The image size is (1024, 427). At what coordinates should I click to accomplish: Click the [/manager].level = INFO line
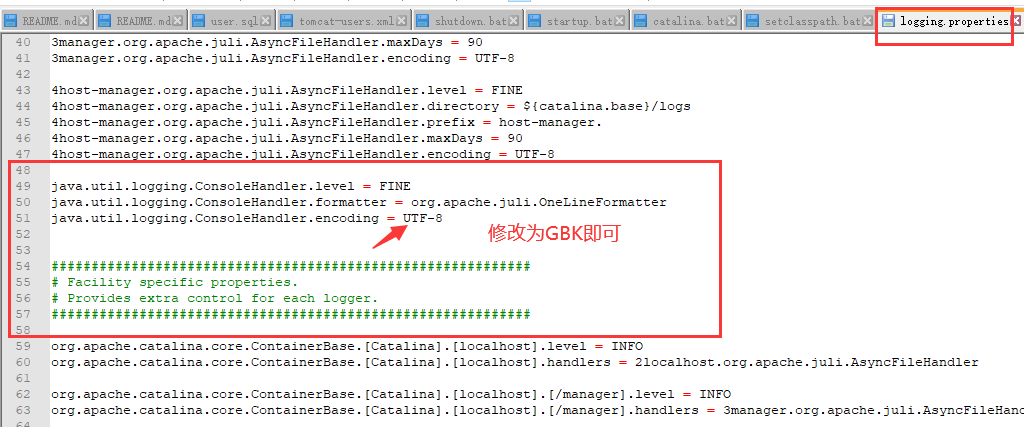click(391, 394)
